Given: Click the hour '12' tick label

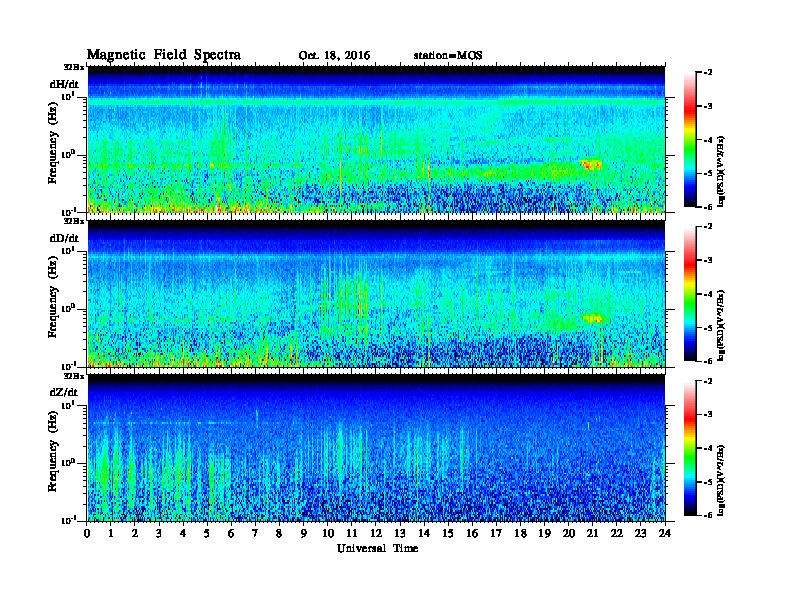Looking at the screenshot, I should (x=376, y=534).
